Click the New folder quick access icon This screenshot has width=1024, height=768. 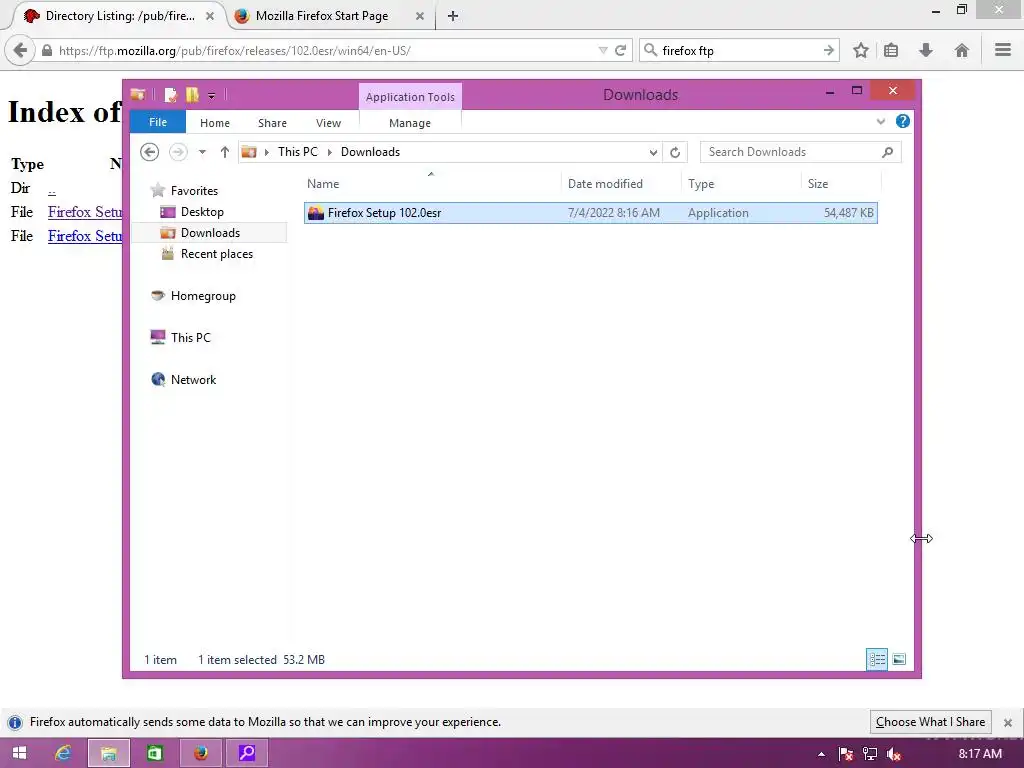pos(192,95)
